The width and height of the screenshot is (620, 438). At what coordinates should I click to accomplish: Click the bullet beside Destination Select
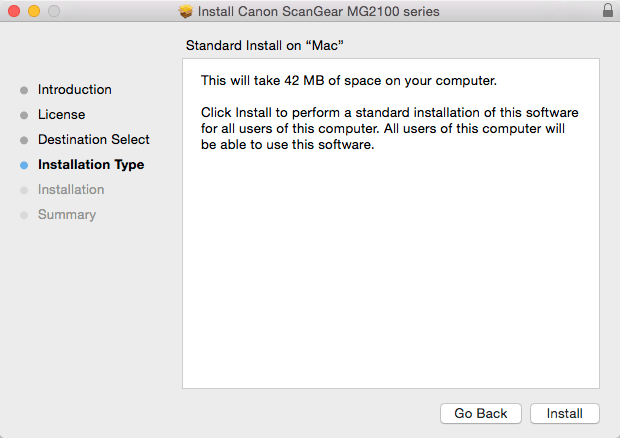24,140
